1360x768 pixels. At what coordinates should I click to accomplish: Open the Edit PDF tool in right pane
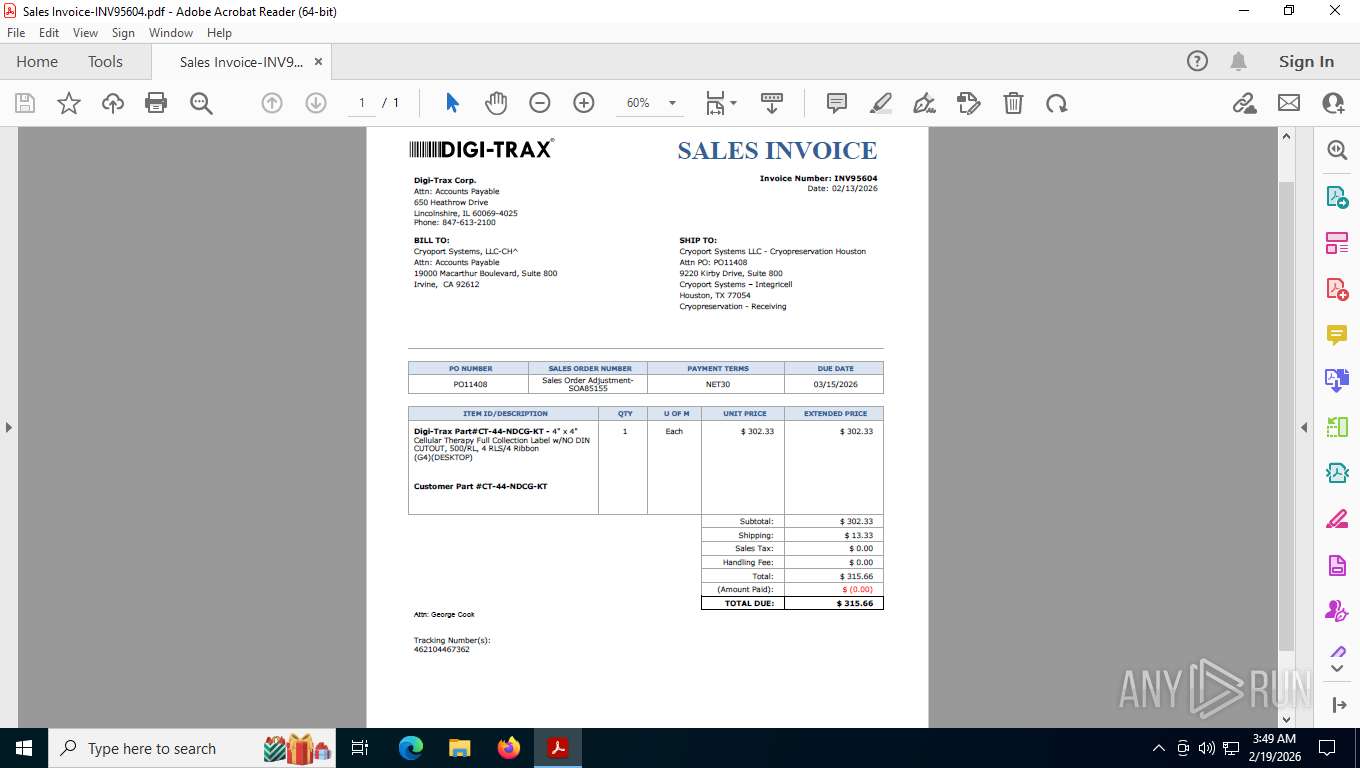(x=1337, y=243)
